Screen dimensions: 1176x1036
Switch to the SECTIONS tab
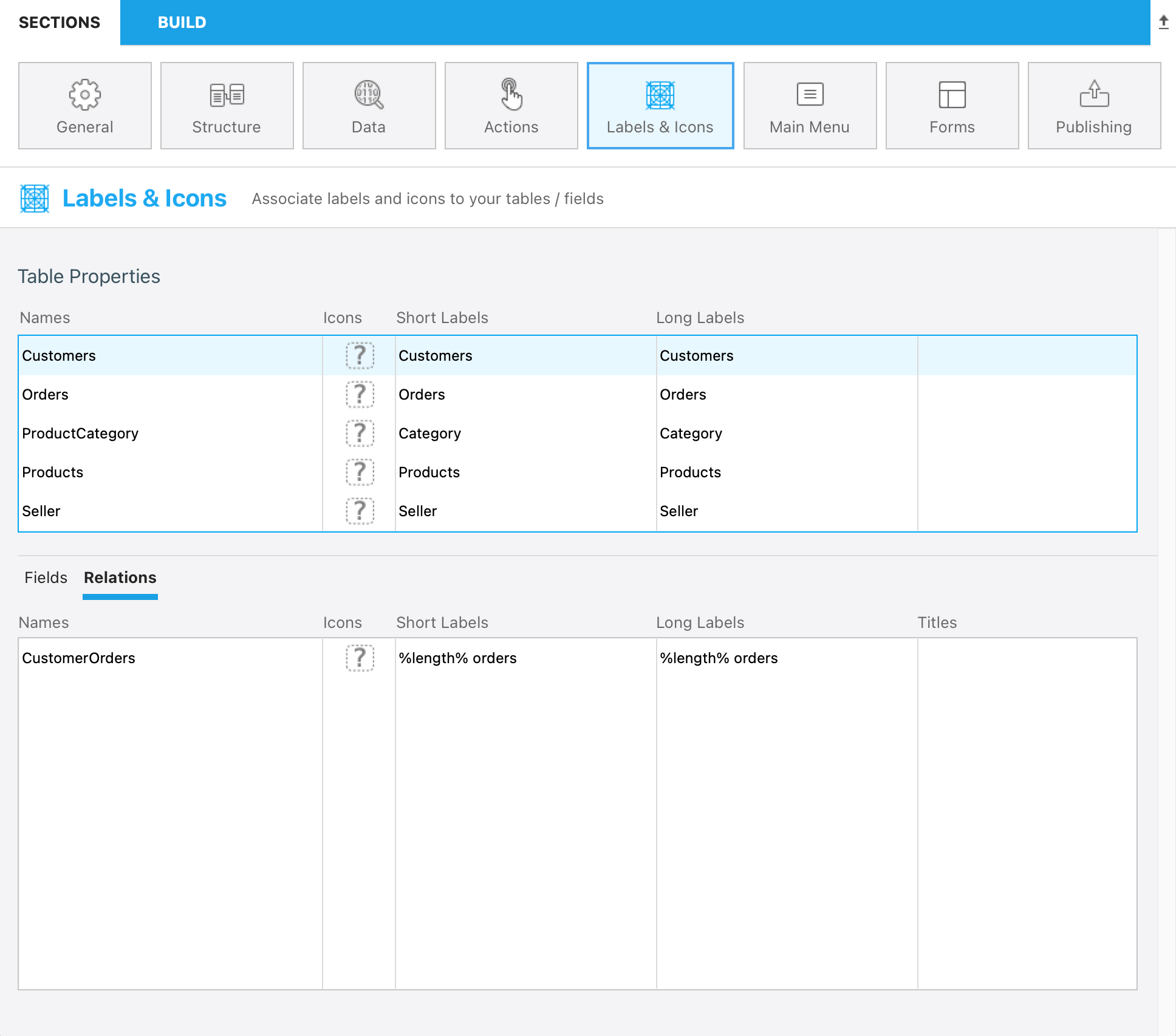coord(60,22)
